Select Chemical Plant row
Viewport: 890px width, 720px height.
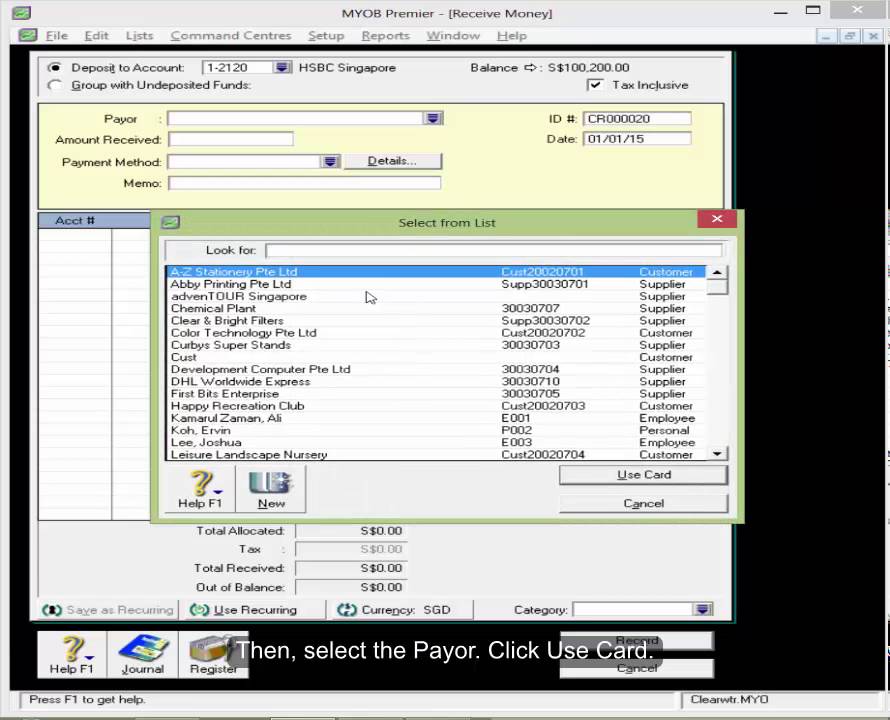point(436,308)
